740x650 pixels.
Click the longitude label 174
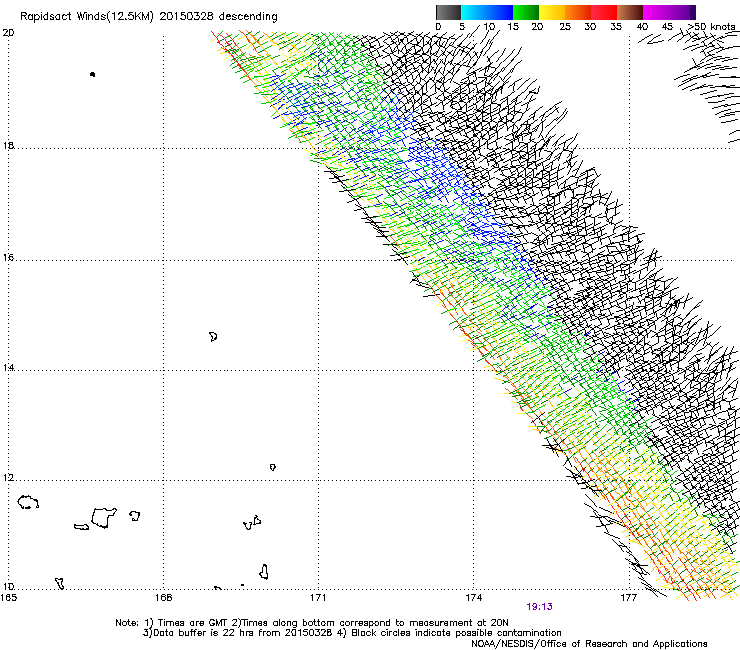click(473, 598)
